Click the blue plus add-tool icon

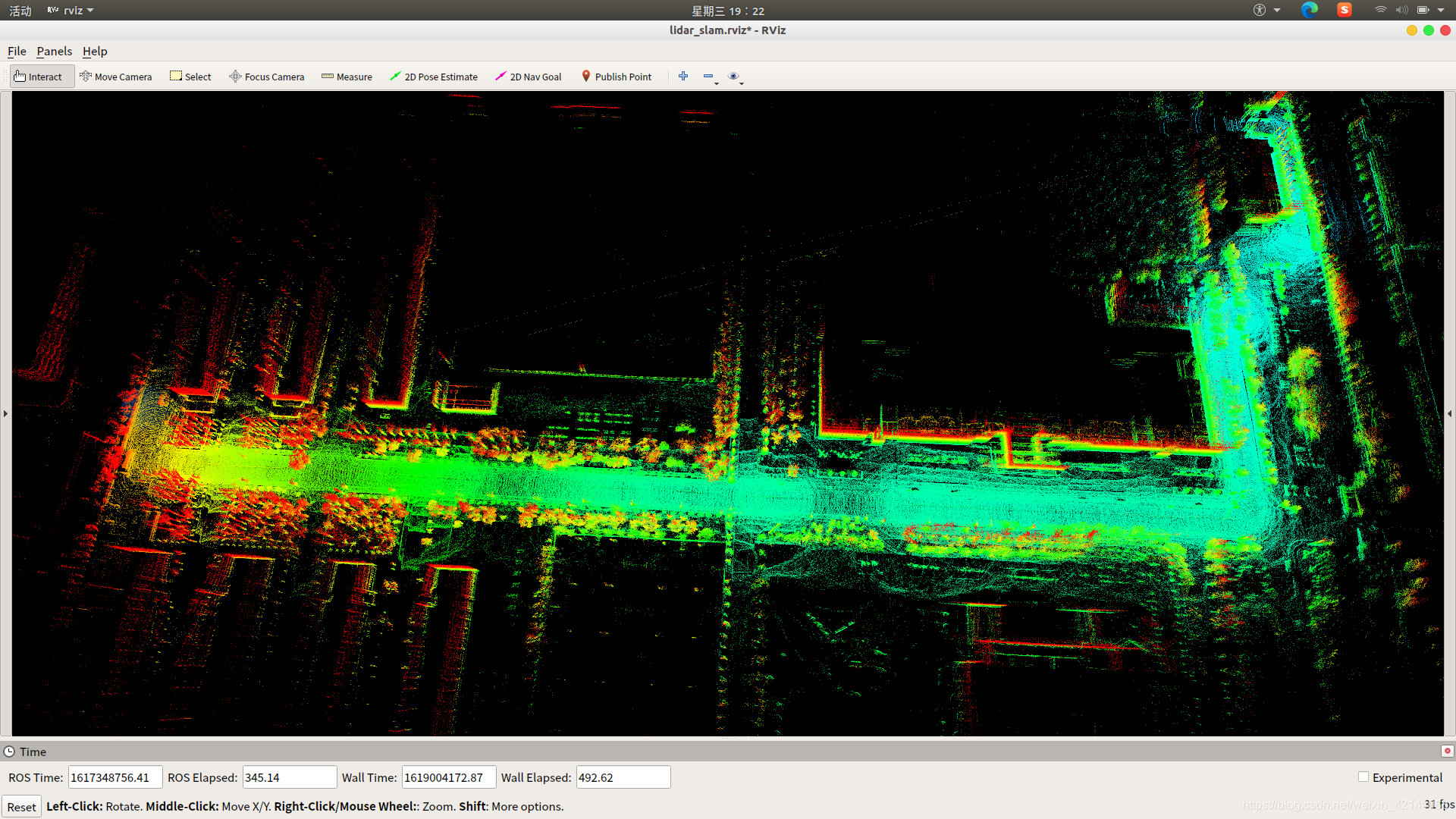tap(683, 76)
